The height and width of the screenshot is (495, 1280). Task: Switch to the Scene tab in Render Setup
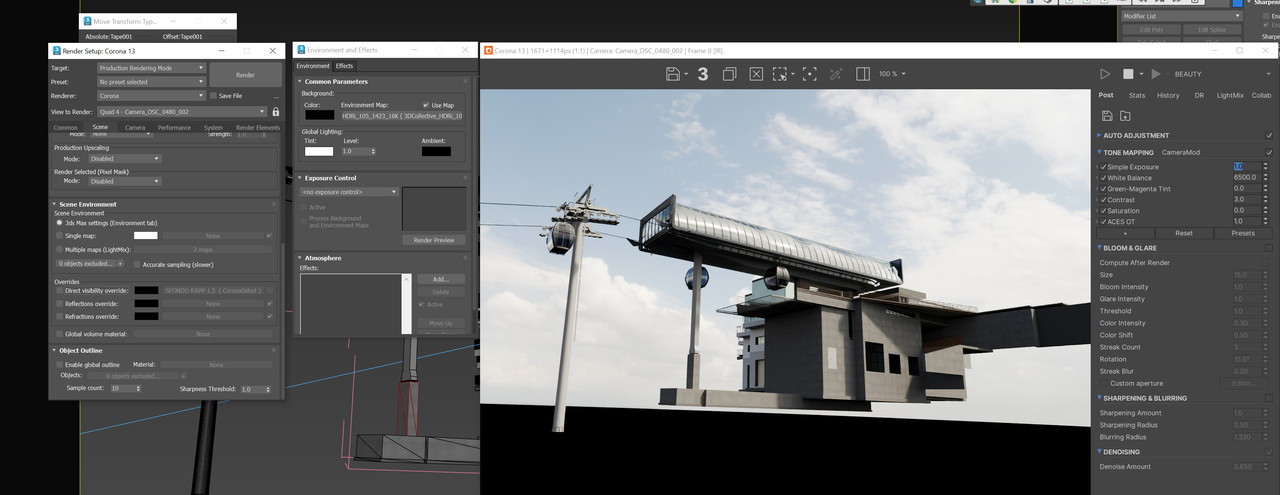click(x=100, y=128)
